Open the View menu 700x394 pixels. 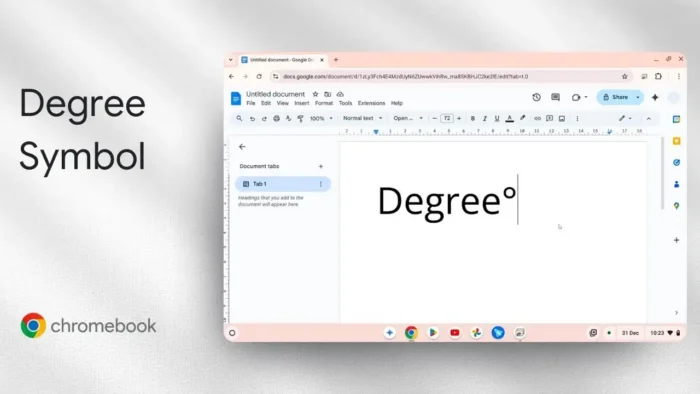(x=283, y=103)
